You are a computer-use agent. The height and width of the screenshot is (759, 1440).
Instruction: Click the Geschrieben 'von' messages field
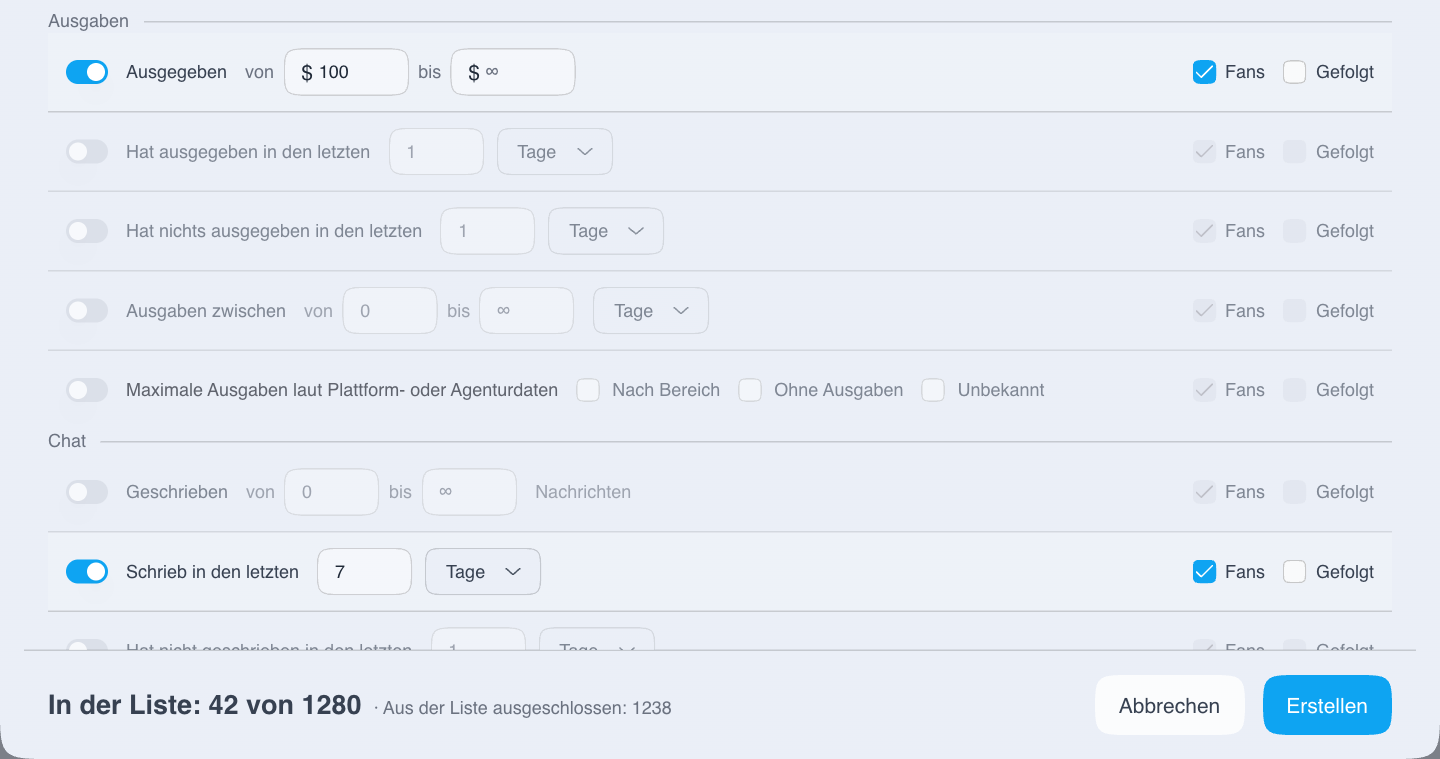pos(332,492)
